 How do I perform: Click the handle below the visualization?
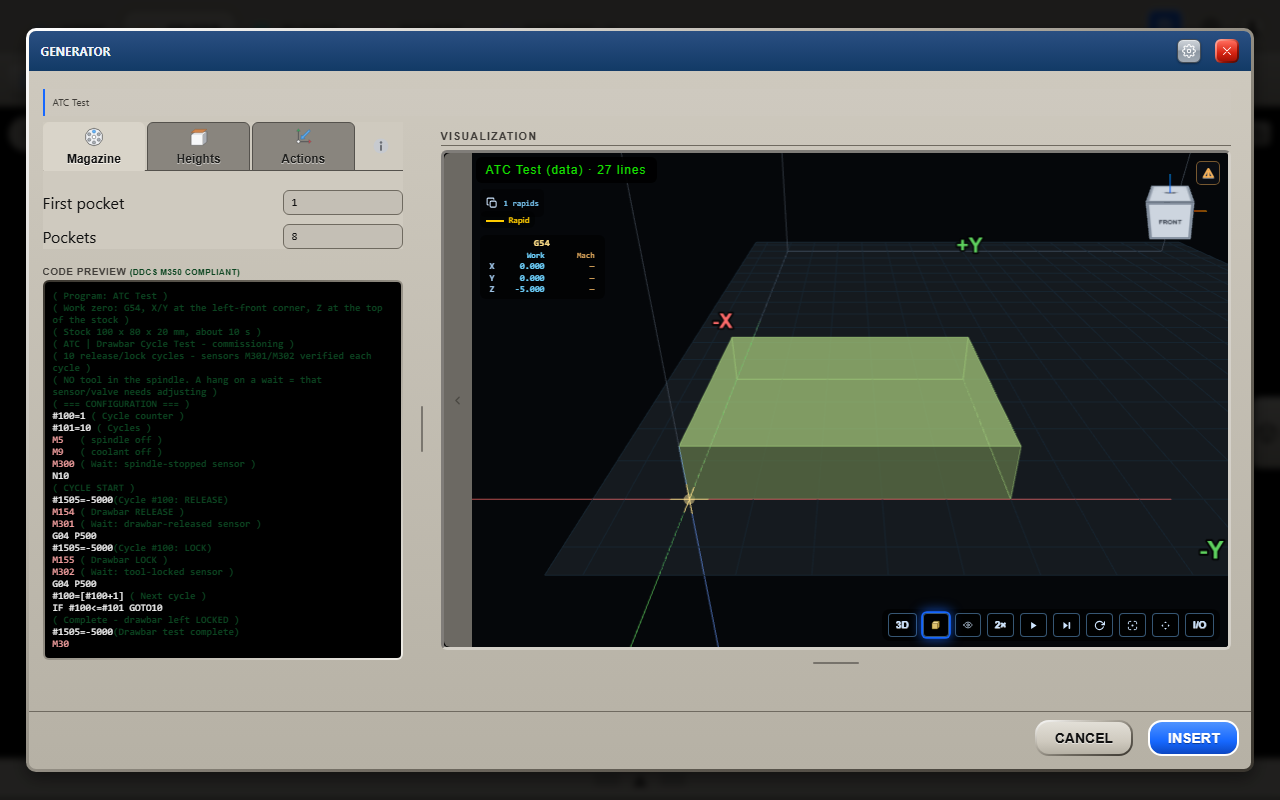tap(835, 662)
